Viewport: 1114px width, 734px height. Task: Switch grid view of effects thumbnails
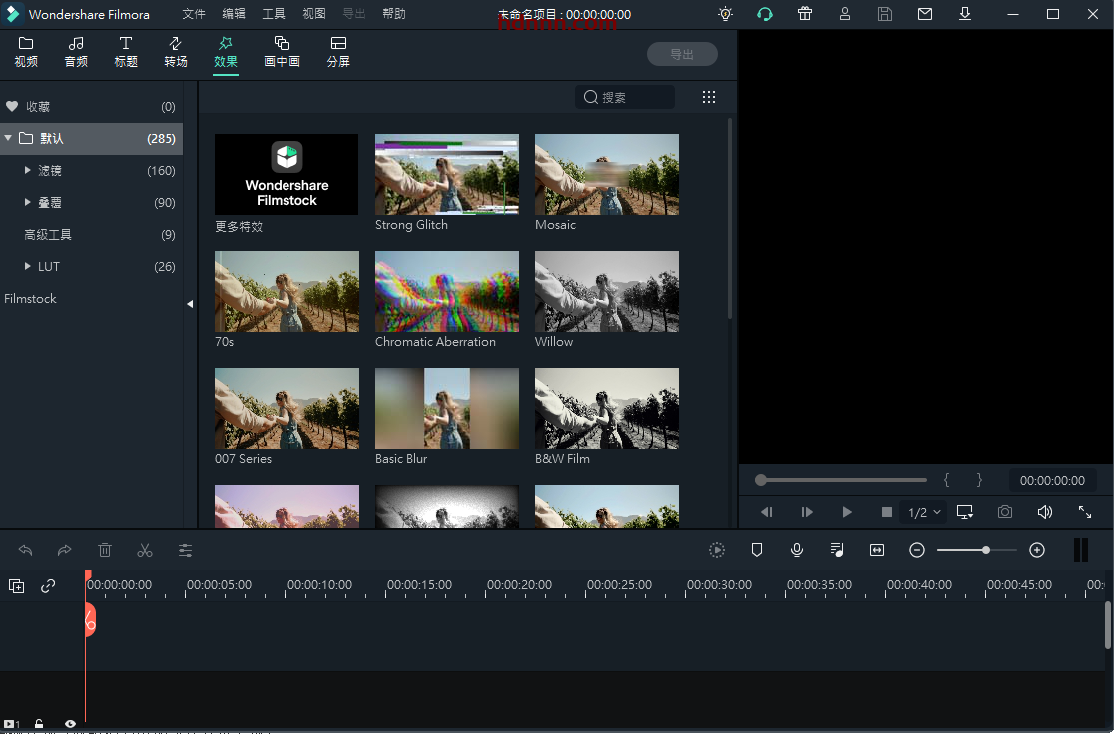(x=708, y=97)
